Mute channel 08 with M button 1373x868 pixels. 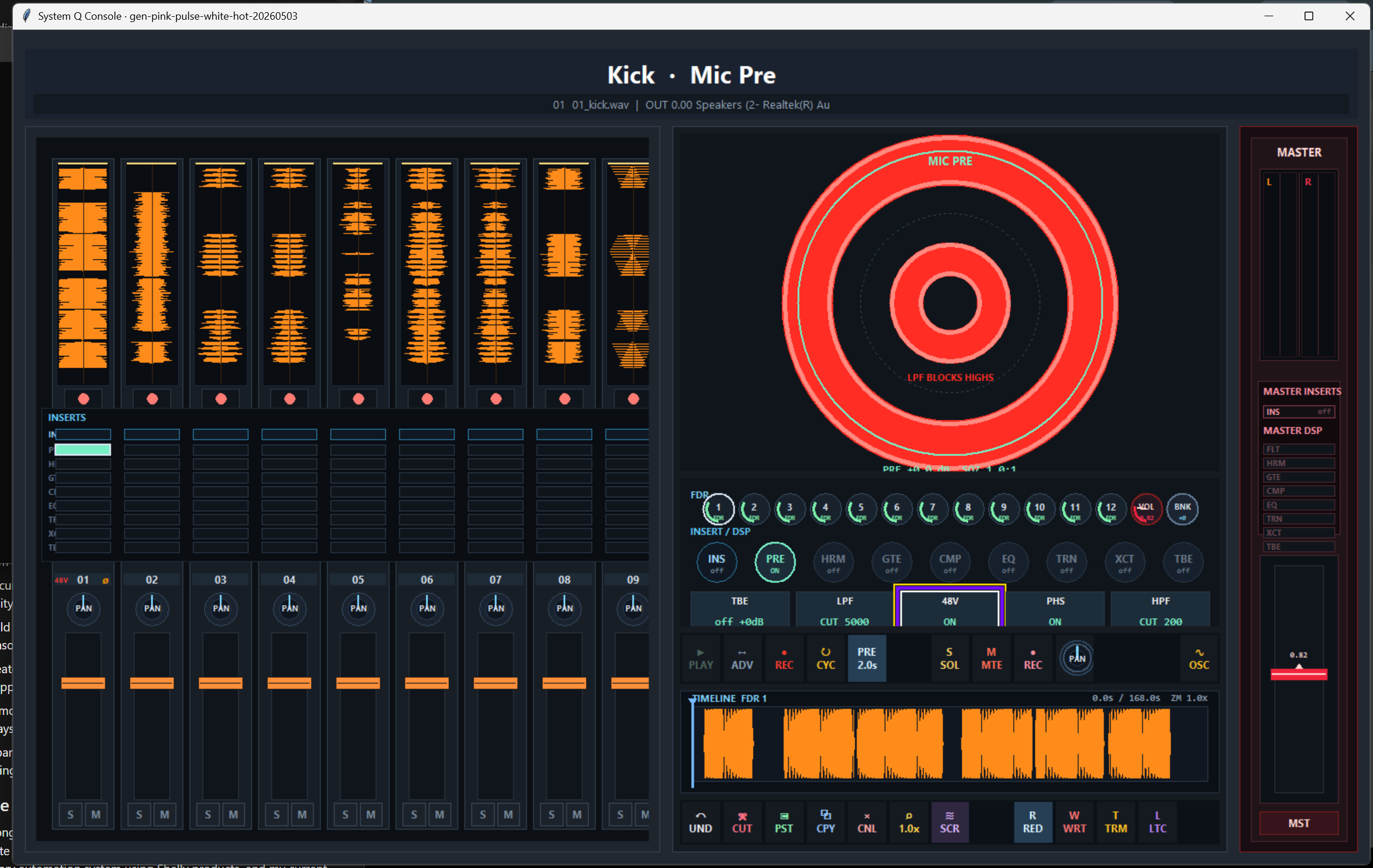click(577, 815)
